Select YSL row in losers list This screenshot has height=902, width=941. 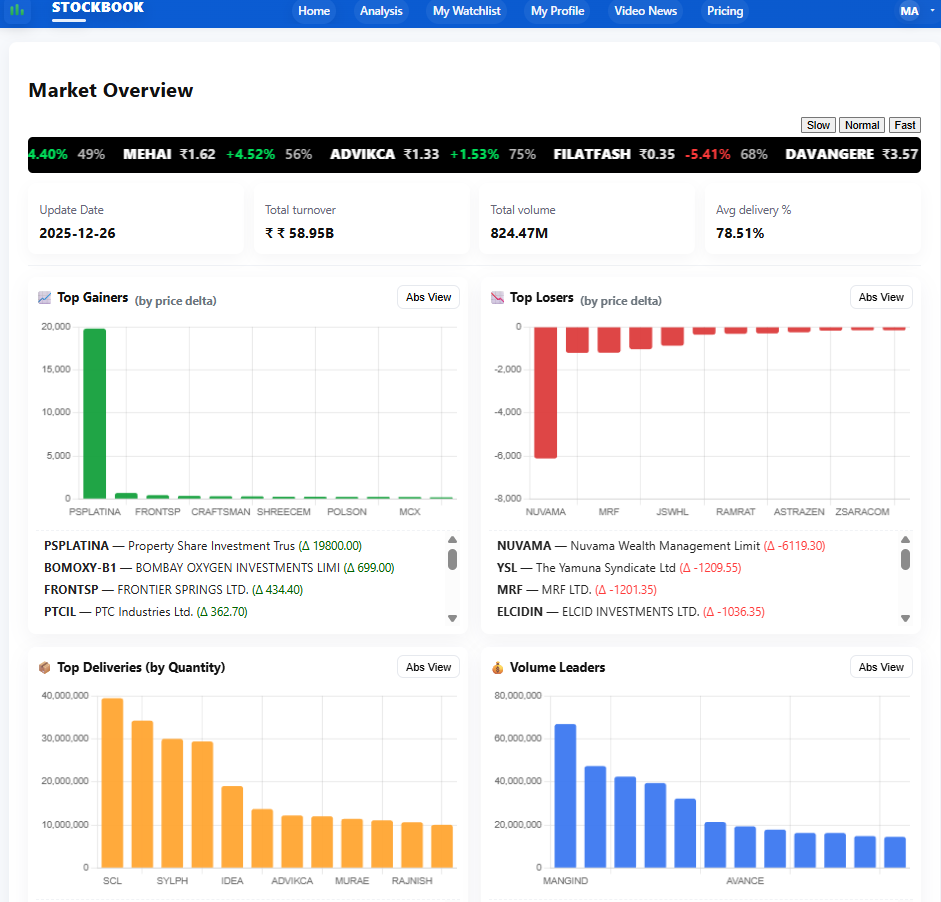[x=619, y=568]
